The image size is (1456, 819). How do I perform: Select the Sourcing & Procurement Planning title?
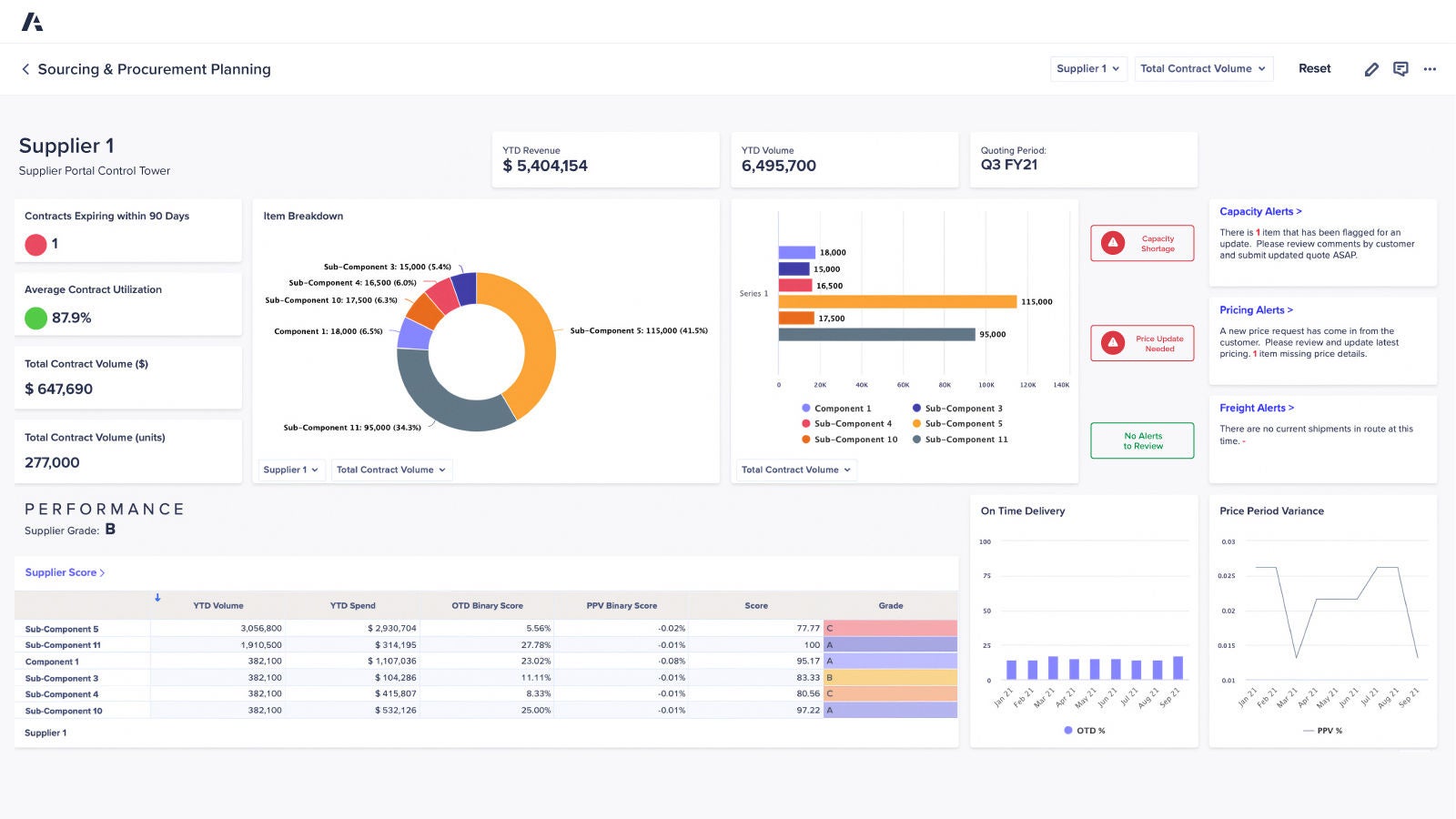(x=155, y=68)
